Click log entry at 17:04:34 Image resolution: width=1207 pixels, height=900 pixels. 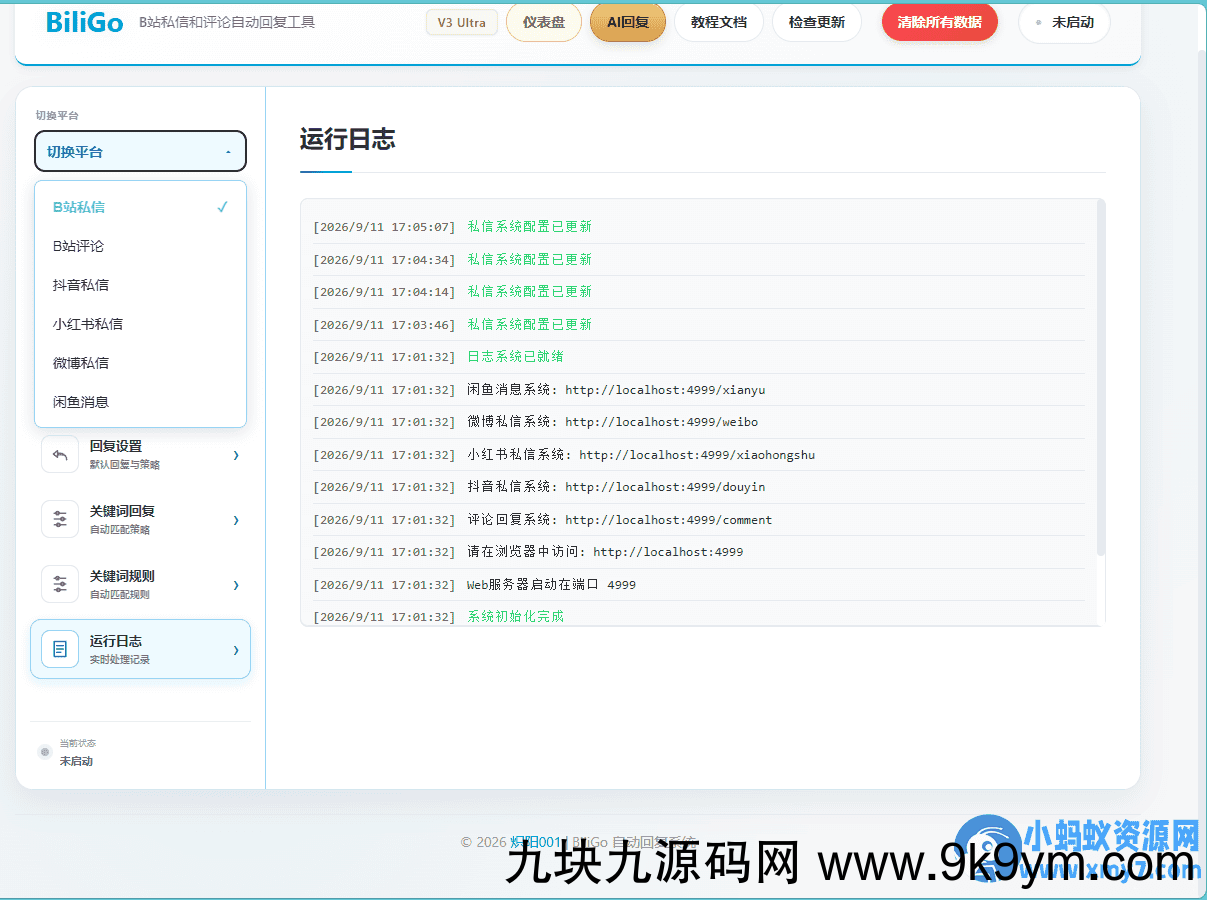tap(698, 260)
